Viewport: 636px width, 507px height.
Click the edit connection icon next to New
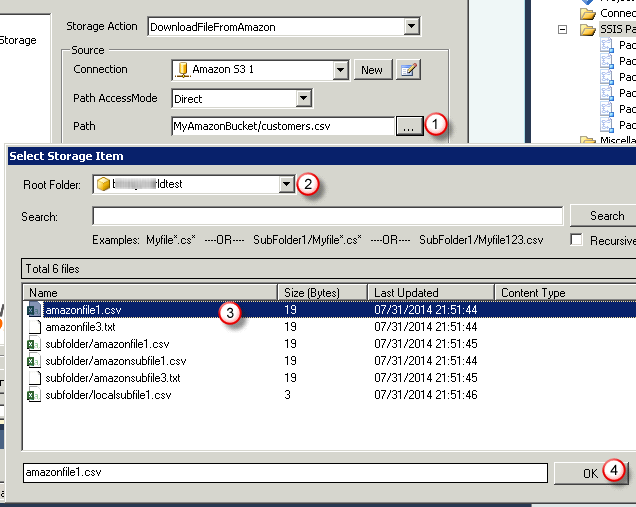[x=408, y=70]
